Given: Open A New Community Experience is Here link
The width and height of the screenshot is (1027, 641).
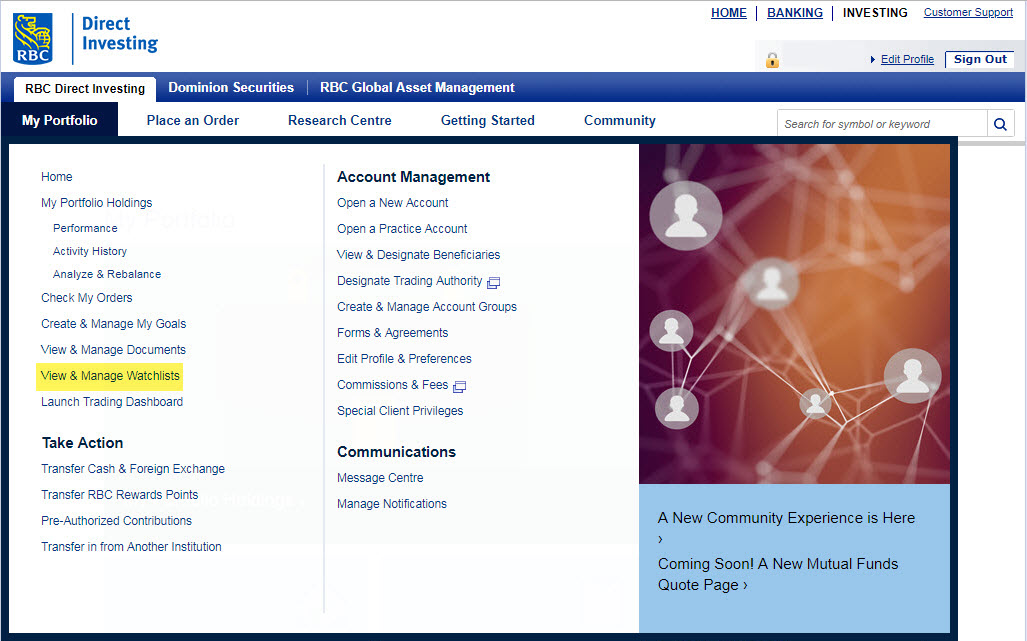Looking at the screenshot, I should [786, 518].
